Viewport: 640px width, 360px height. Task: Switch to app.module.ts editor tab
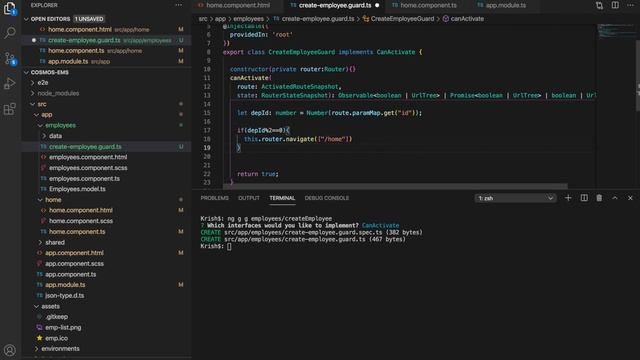[505, 5]
